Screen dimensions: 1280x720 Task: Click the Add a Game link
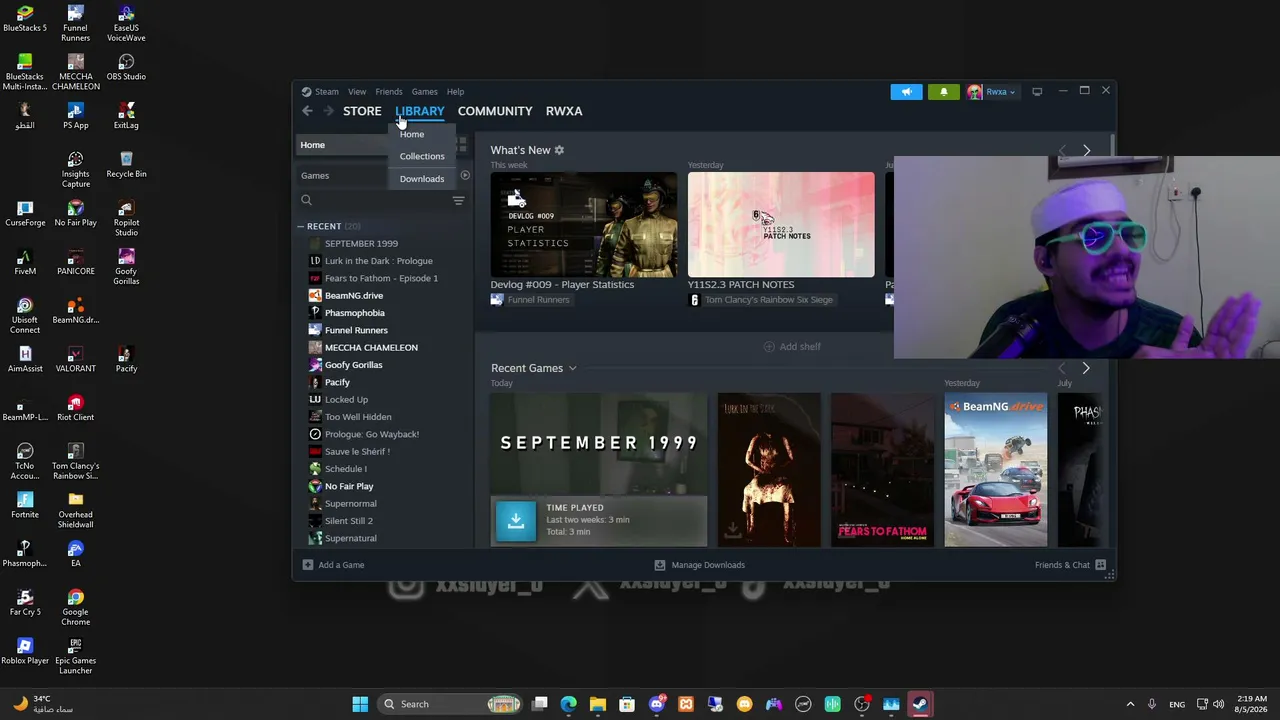tap(341, 565)
